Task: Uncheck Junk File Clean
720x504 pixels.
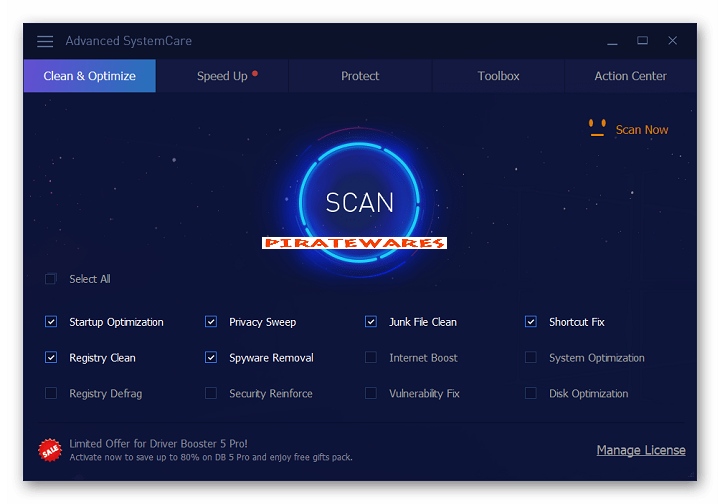Action: click(371, 322)
